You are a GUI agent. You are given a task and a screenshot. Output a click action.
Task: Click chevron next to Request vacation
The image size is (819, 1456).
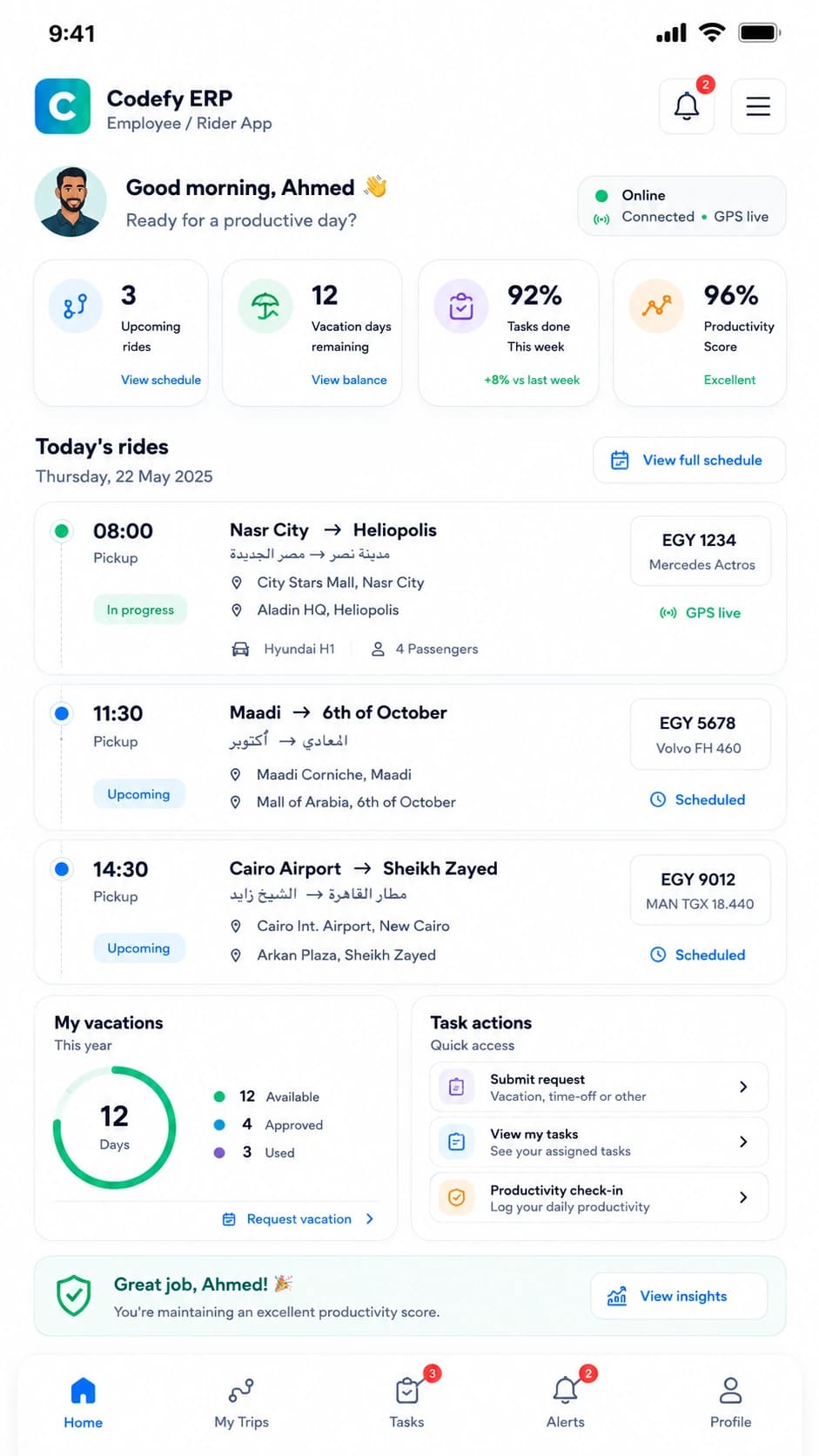point(370,1219)
